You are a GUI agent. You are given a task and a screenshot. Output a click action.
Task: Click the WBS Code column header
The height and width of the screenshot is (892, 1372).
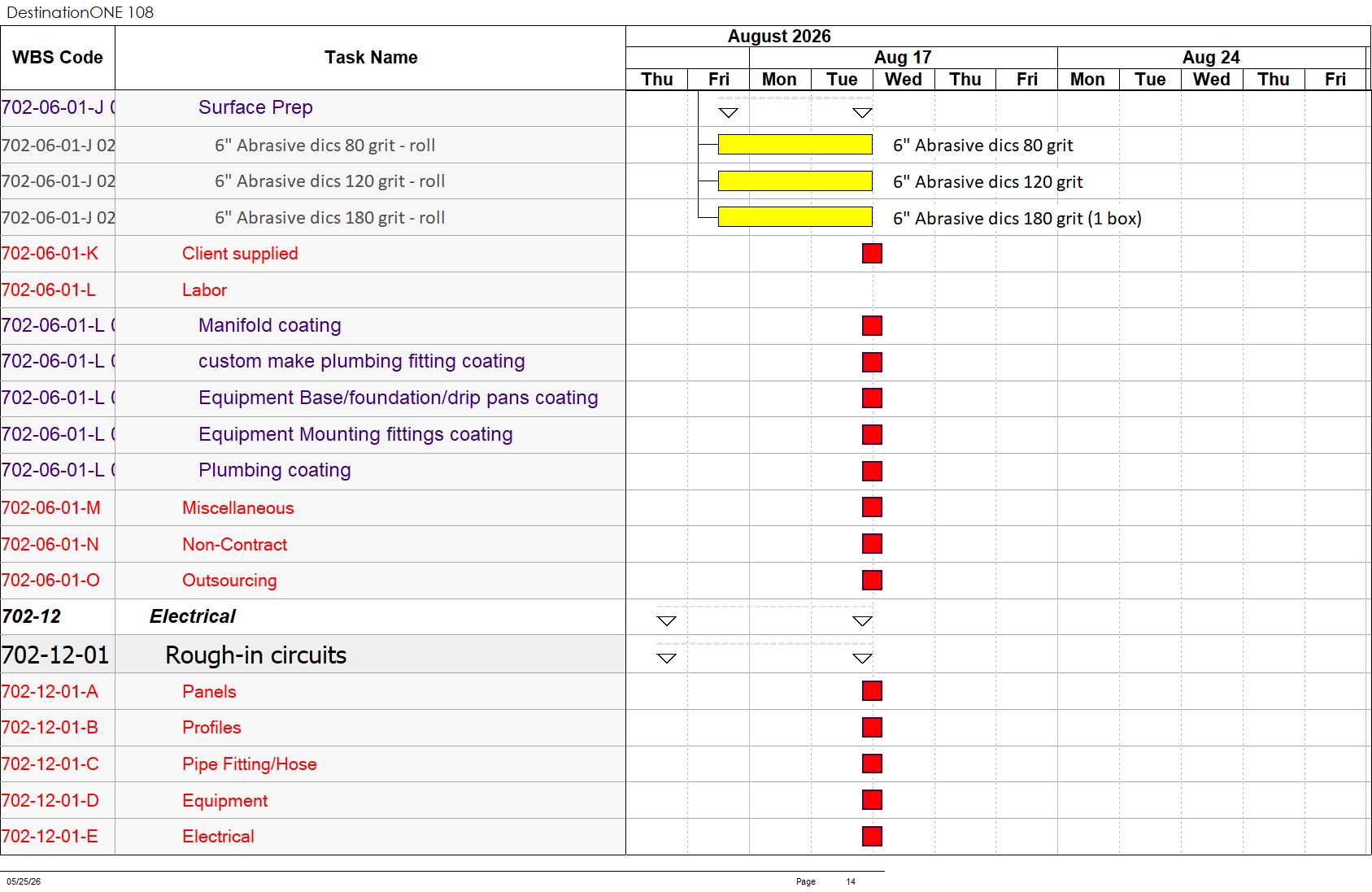[x=58, y=58]
